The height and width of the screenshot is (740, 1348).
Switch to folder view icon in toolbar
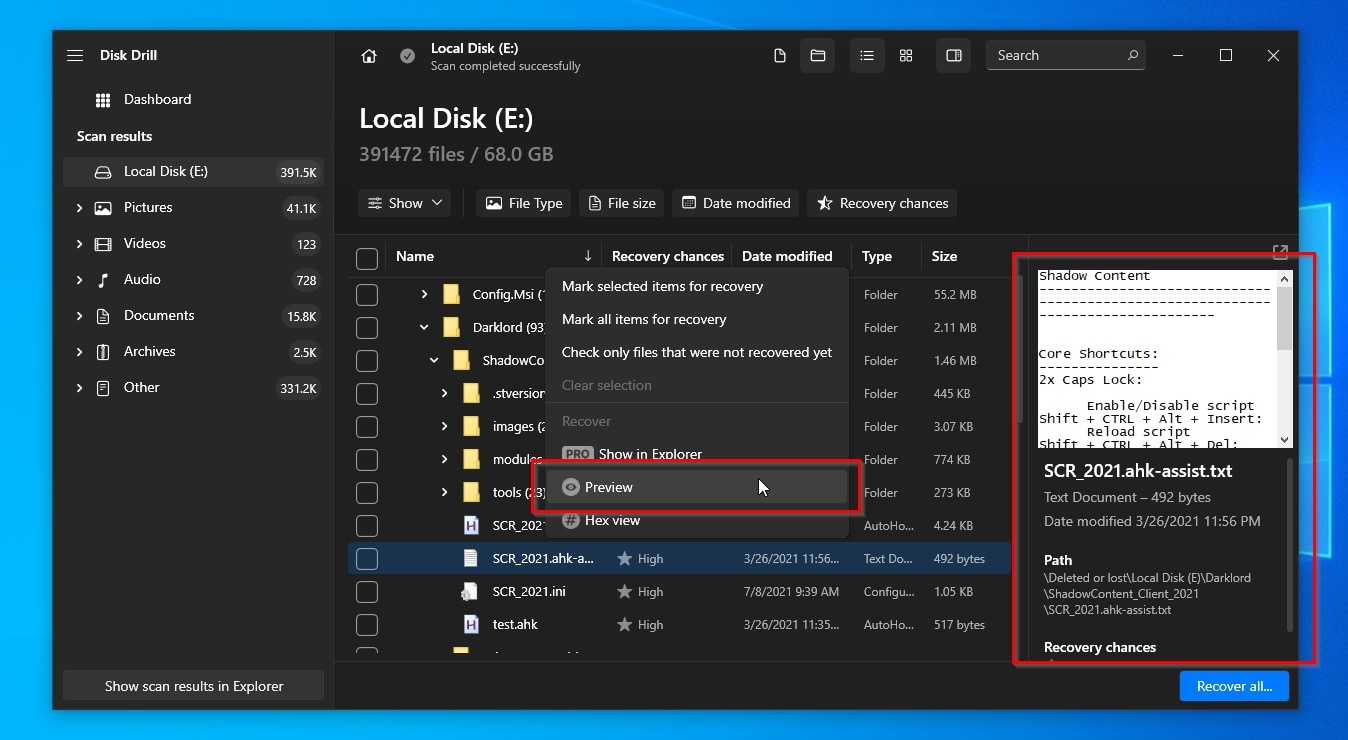[x=817, y=56]
